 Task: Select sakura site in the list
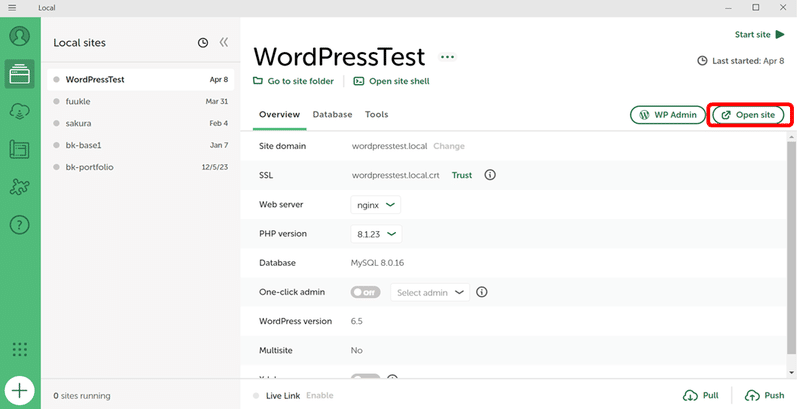(140, 123)
